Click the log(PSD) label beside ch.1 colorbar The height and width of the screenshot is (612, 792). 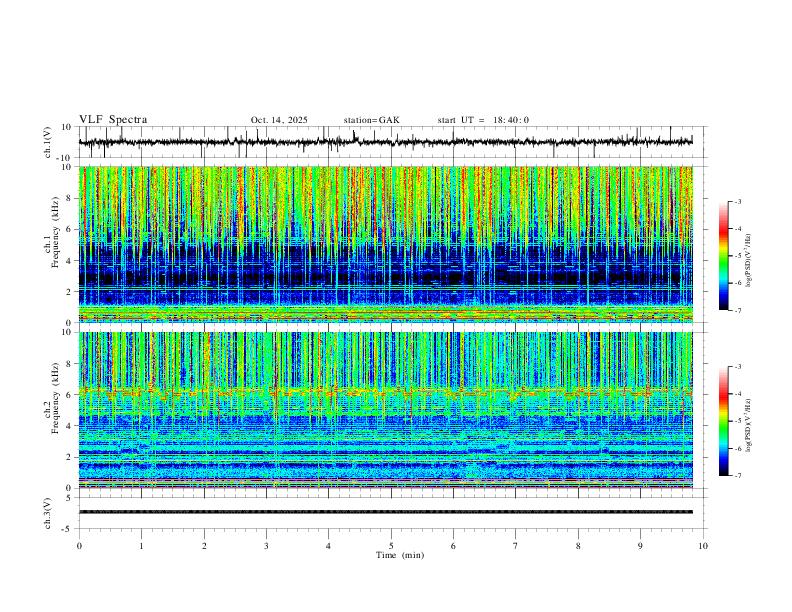pyautogui.click(x=749, y=261)
